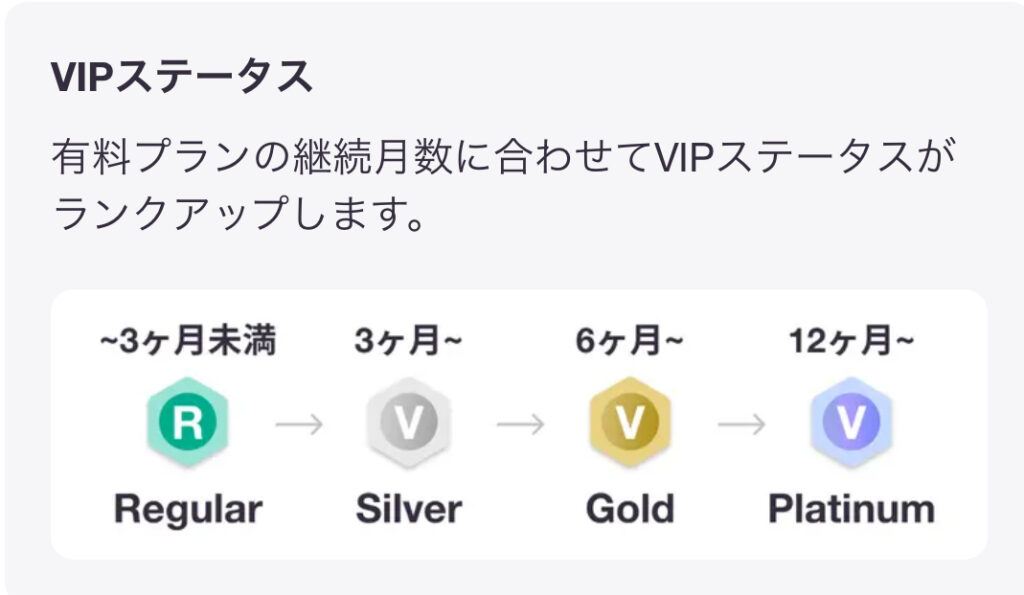
Task: Select the Silver V badge icon
Action: [408, 421]
